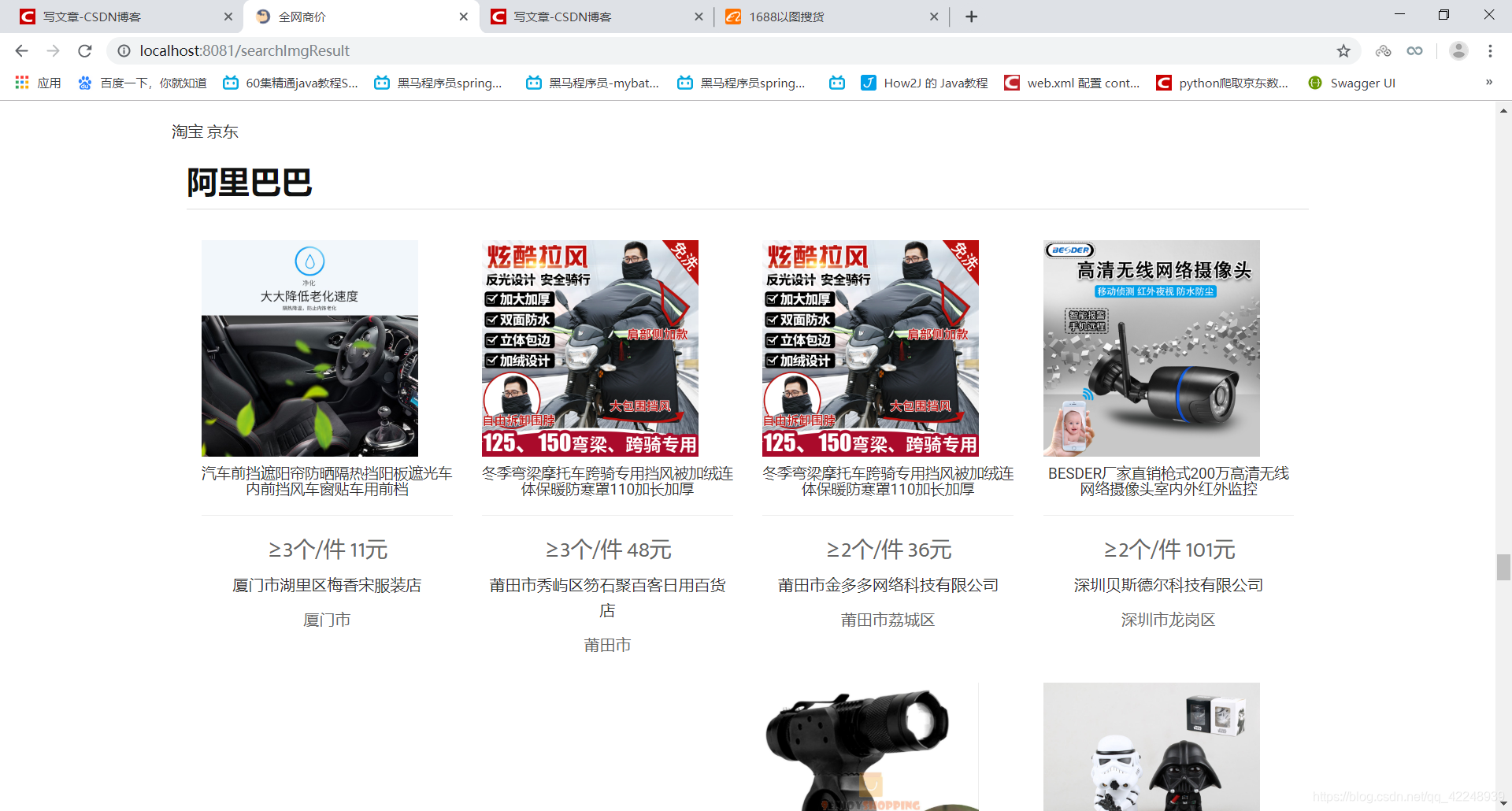Minimize the browser window
Viewport: 1512px width, 811px height.
(1399, 14)
